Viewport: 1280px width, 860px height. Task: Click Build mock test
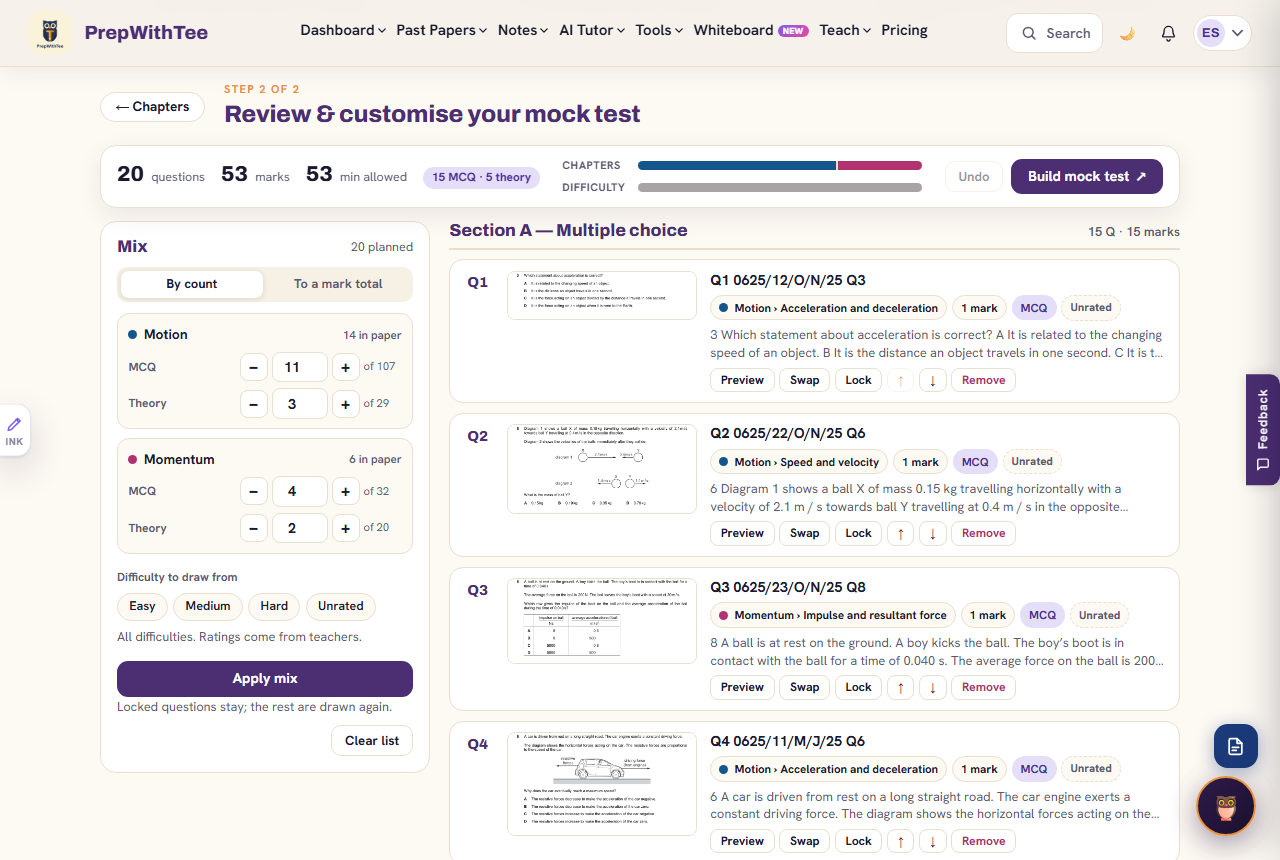click(x=1087, y=177)
